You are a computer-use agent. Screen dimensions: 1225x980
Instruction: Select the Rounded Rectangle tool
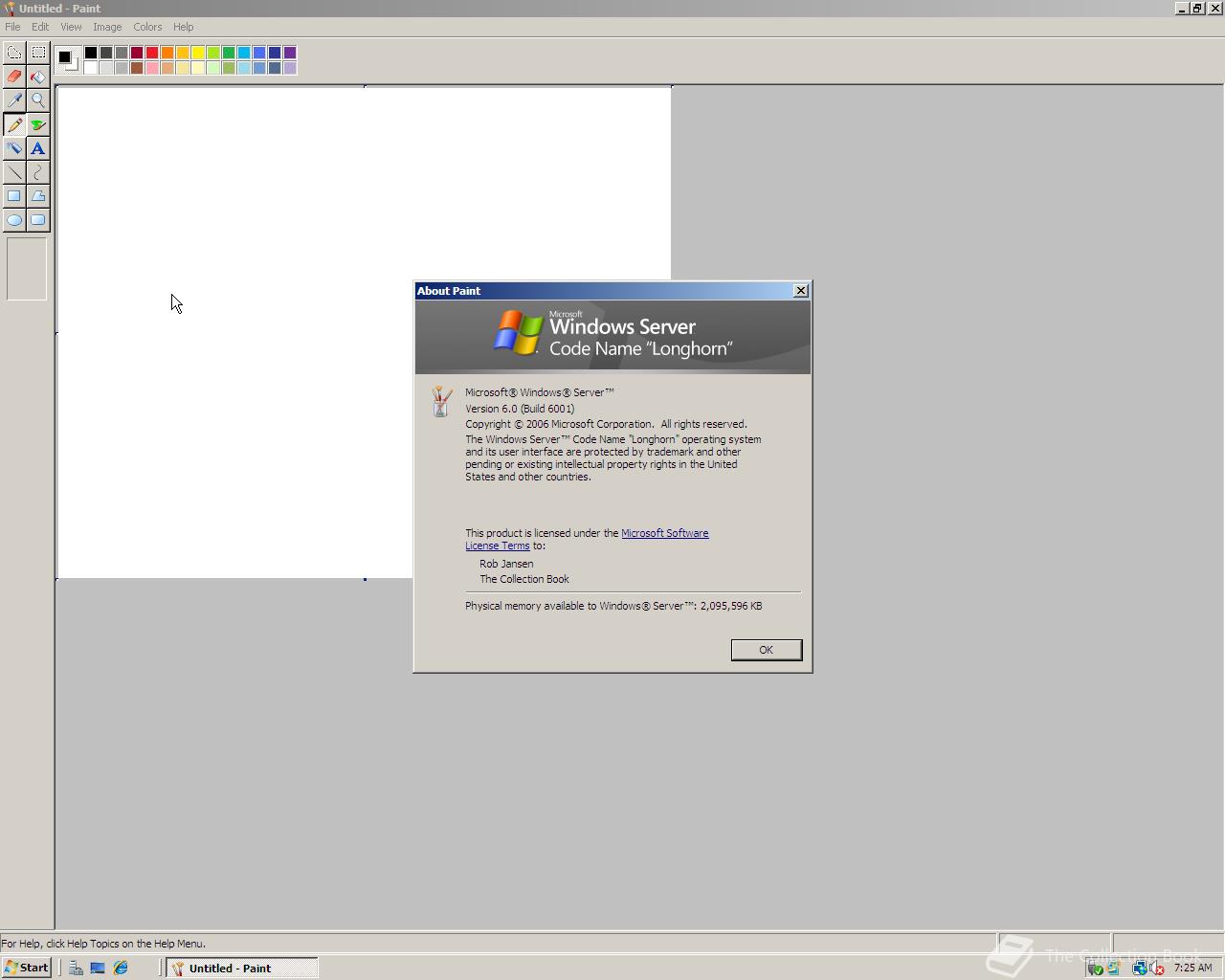coord(38,220)
